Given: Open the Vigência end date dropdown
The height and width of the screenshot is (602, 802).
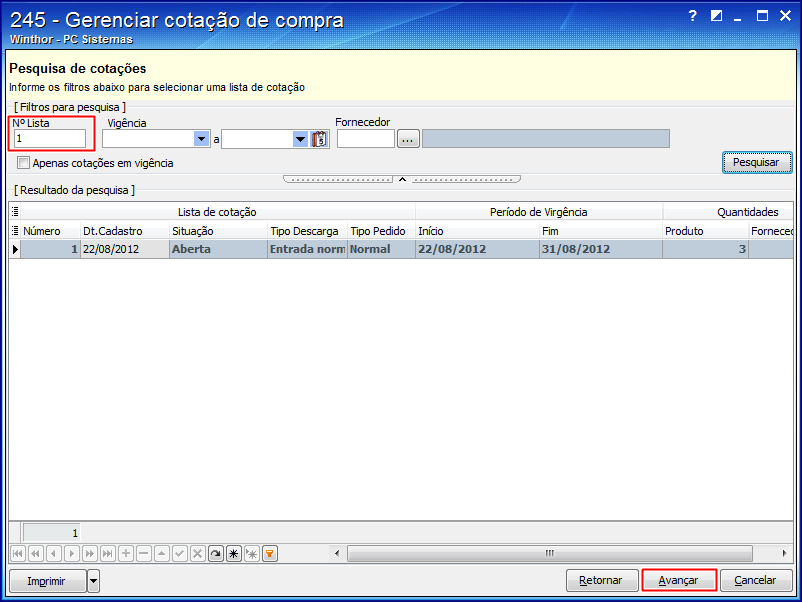Looking at the screenshot, I should (300, 139).
